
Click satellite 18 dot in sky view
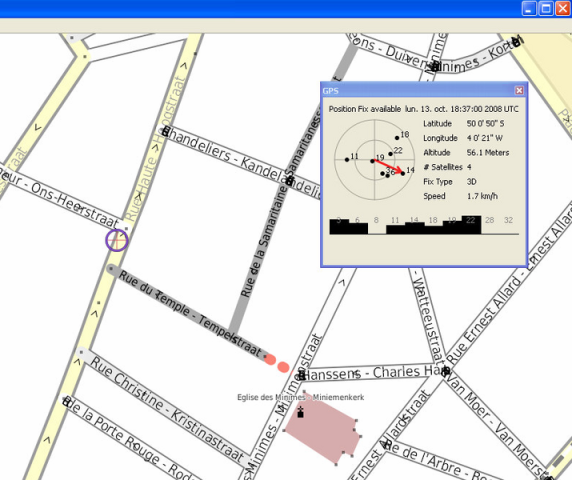397,138
